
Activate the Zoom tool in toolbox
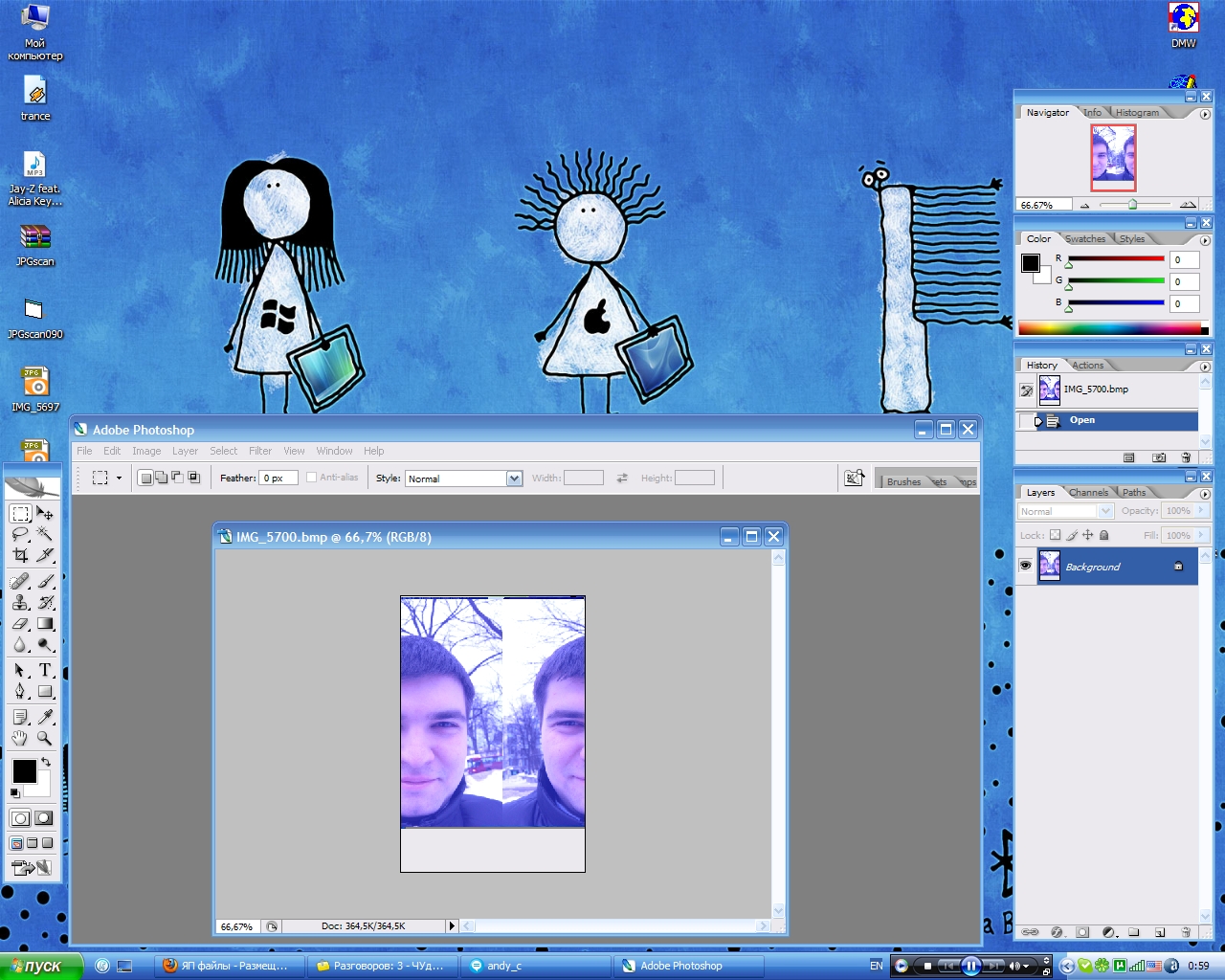point(44,738)
